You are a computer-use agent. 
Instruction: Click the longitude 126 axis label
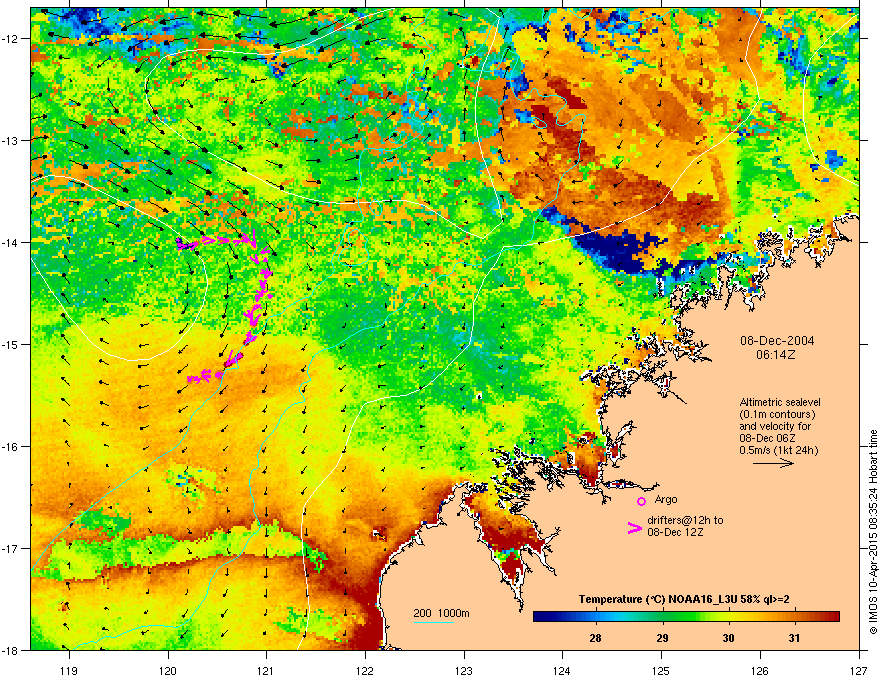(x=759, y=670)
